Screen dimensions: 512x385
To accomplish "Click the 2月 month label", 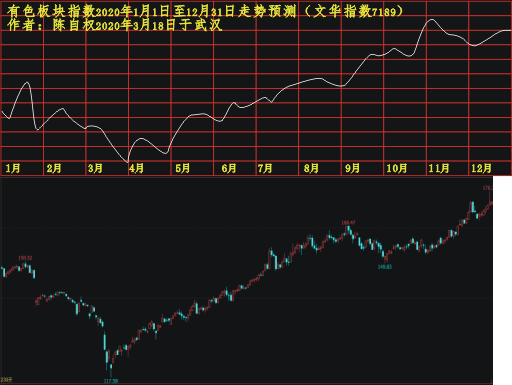I will point(54,169).
